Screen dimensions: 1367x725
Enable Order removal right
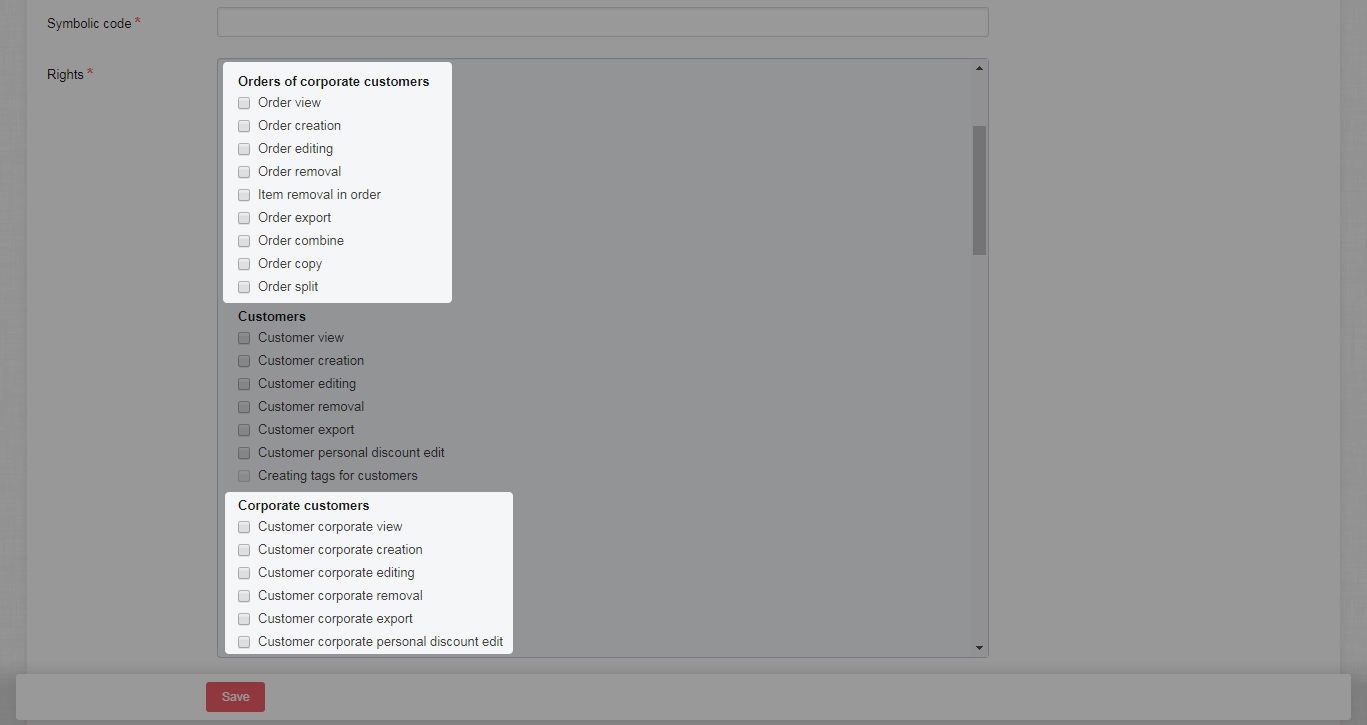coord(244,172)
